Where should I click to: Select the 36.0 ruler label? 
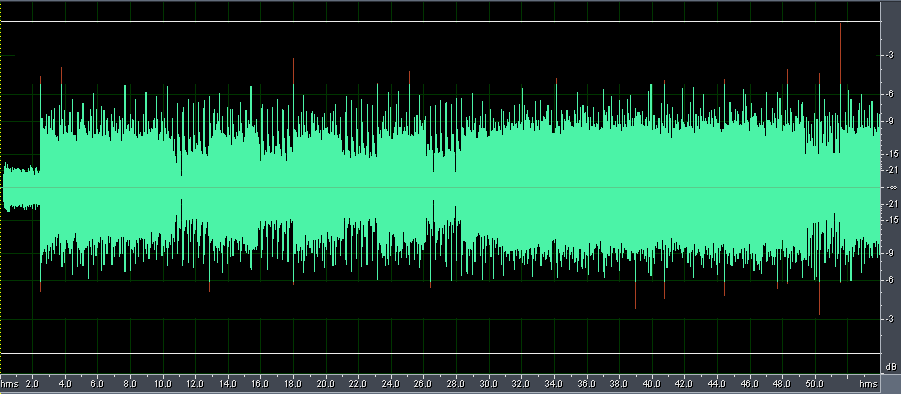[x=587, y=383]
